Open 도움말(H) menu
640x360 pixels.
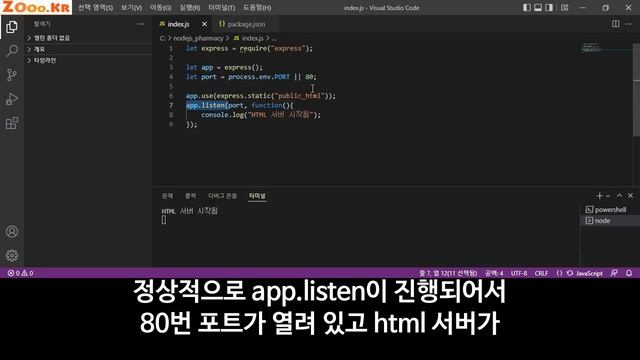click(x=257, y=8)
